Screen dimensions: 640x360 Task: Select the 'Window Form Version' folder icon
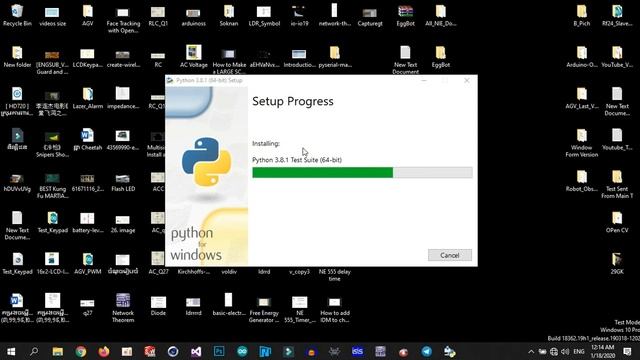click(x=582, y=143)
